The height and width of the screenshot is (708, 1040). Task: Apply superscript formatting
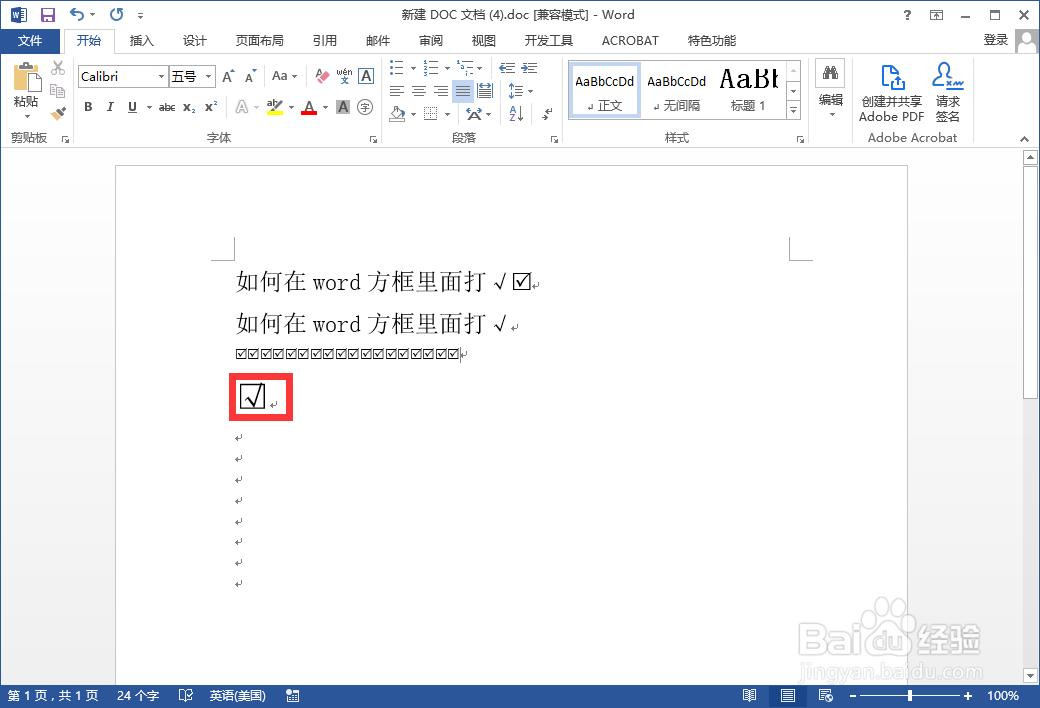coord(209,107)
